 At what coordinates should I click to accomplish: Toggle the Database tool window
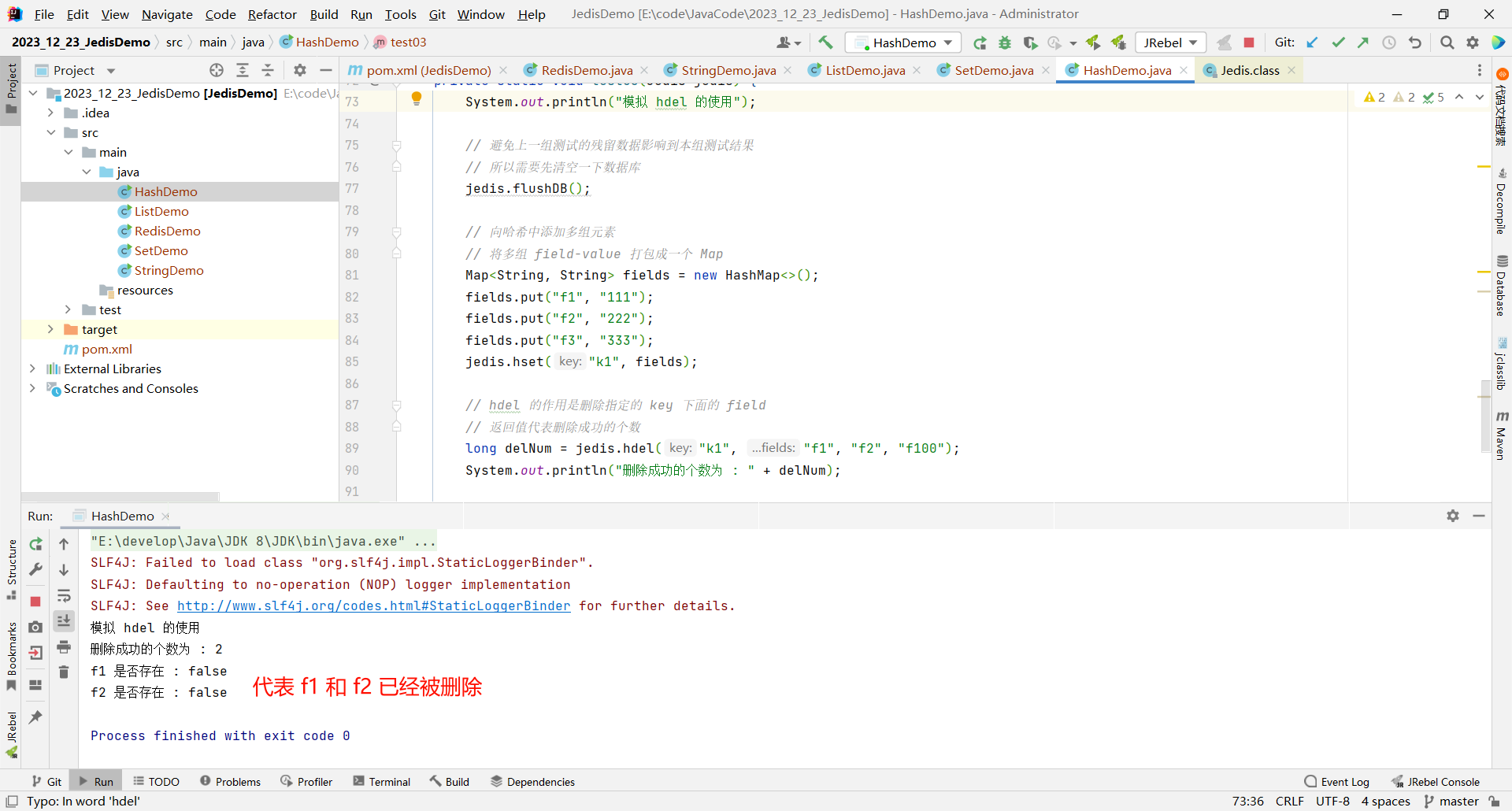(1501, 285)
